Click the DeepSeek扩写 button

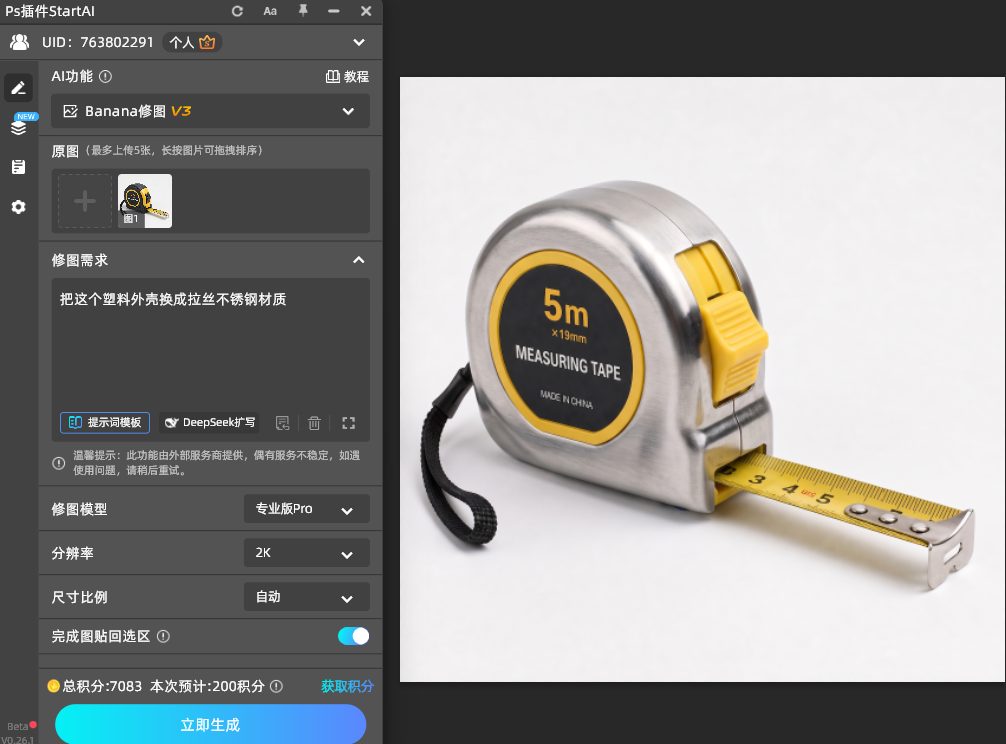(209, 423)
